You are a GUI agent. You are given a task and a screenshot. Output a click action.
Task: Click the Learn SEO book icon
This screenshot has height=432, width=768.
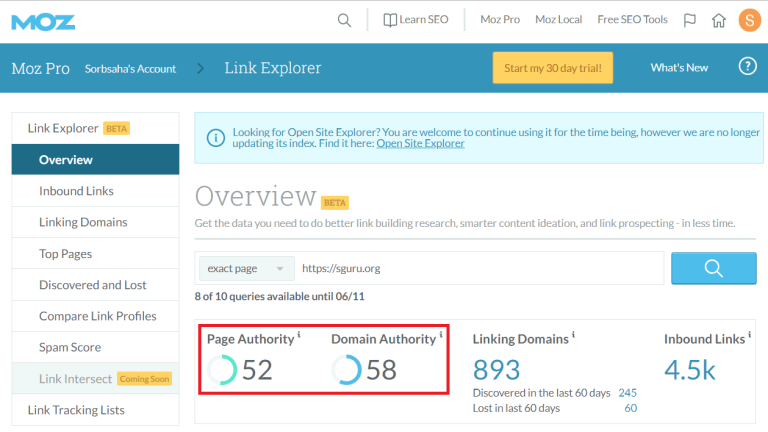390,20
